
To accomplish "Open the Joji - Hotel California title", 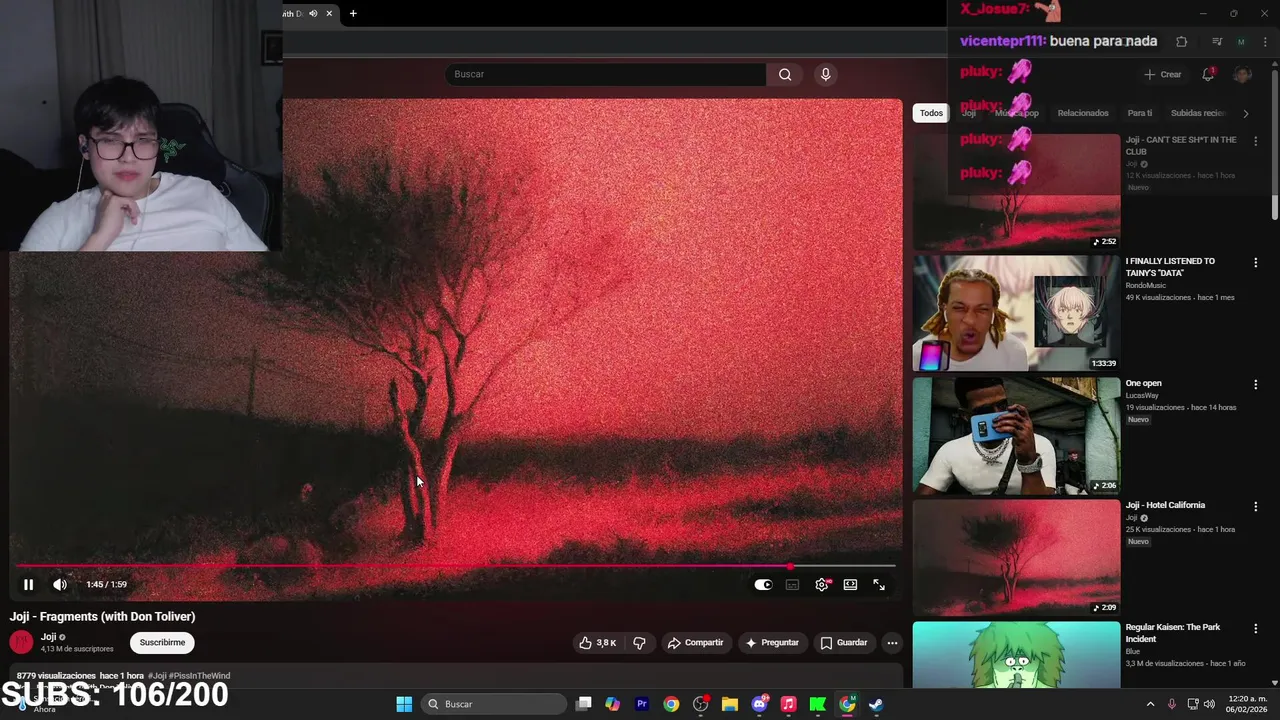I will point(1165,505).
